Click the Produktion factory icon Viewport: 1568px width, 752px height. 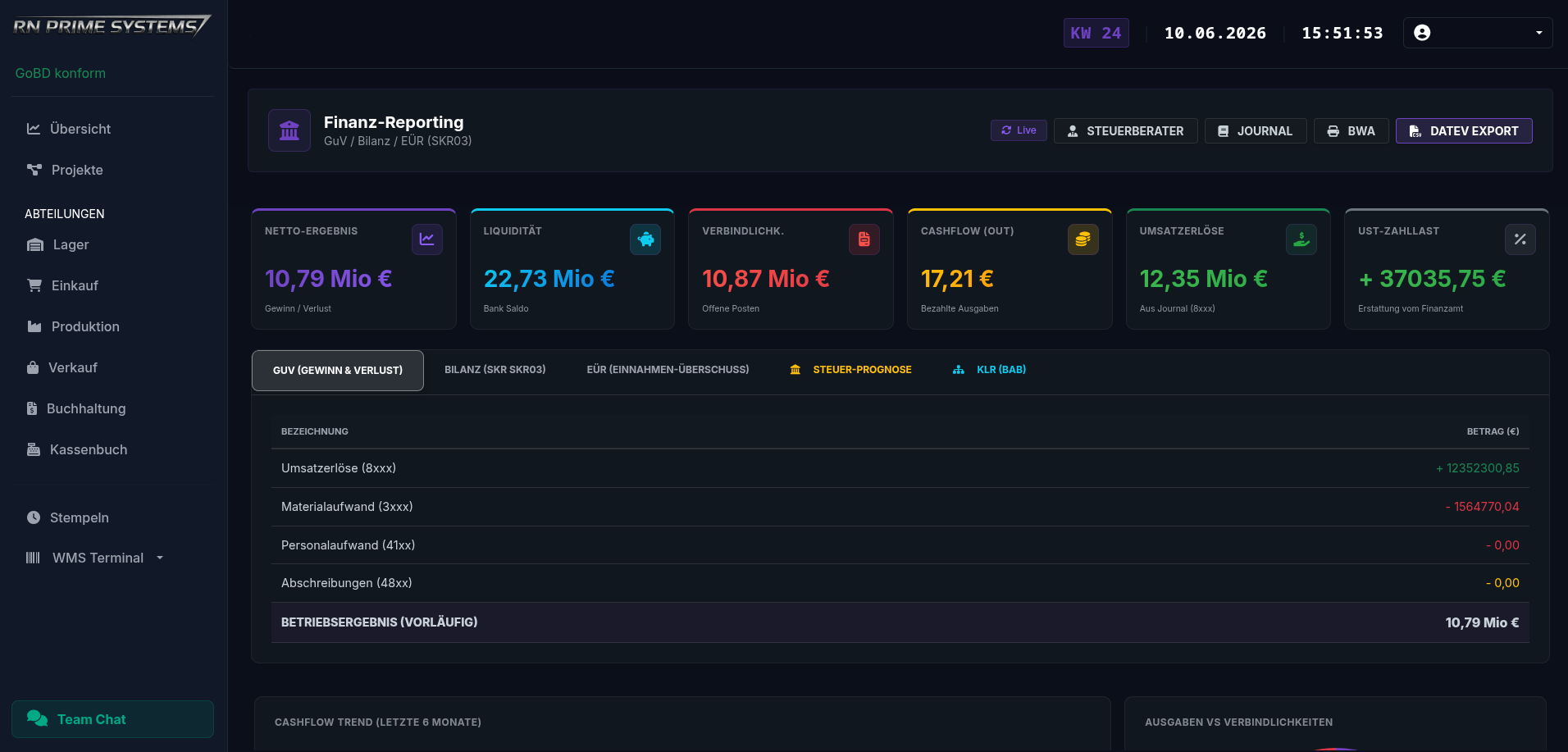coord(34,326)
